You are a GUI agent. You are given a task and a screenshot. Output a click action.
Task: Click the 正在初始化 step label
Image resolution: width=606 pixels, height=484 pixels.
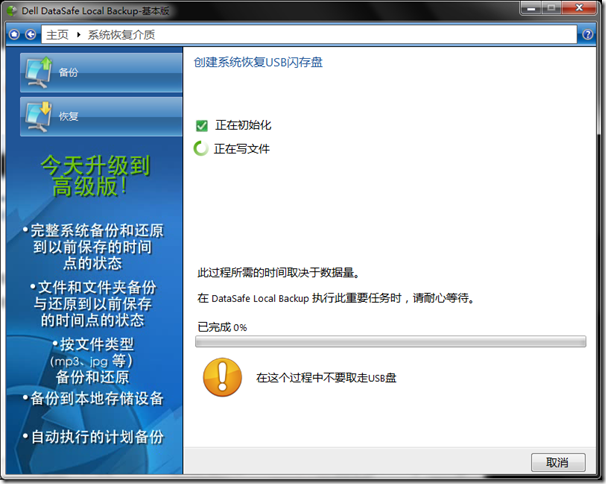[243, 125]
